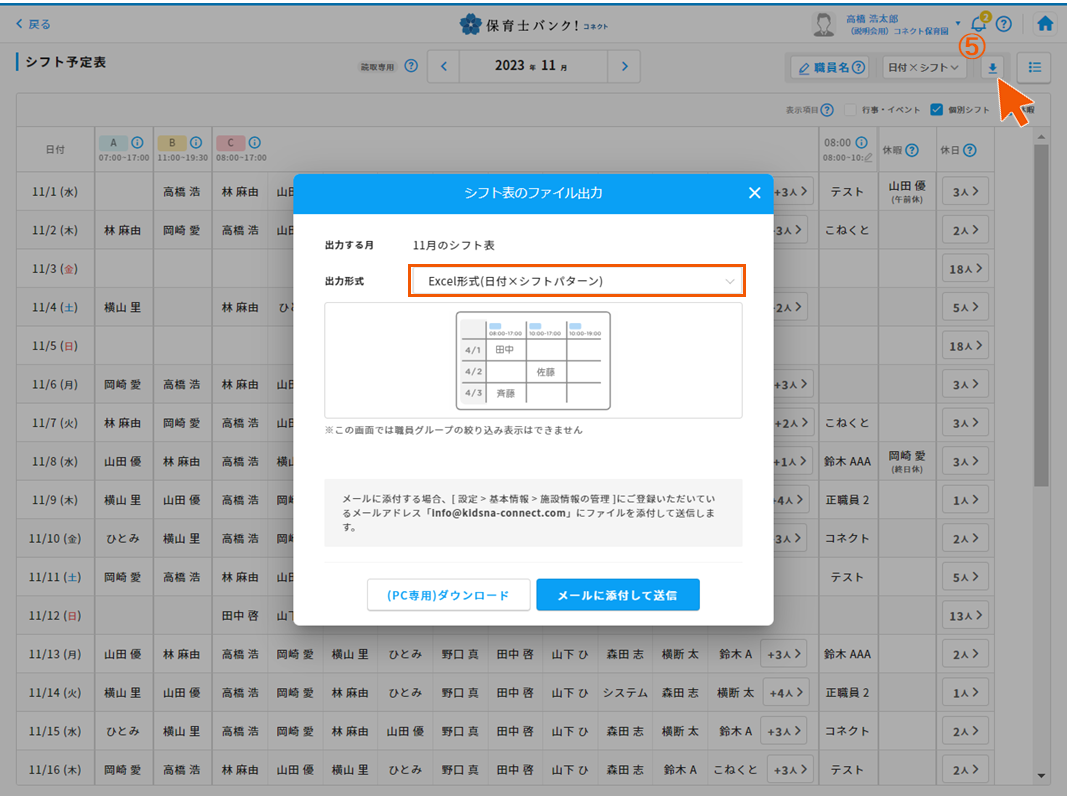Viewport: 1067px width, 800px height.
Task: Expand the 日付×シフト view dropdown
Action: pos(924,67)
